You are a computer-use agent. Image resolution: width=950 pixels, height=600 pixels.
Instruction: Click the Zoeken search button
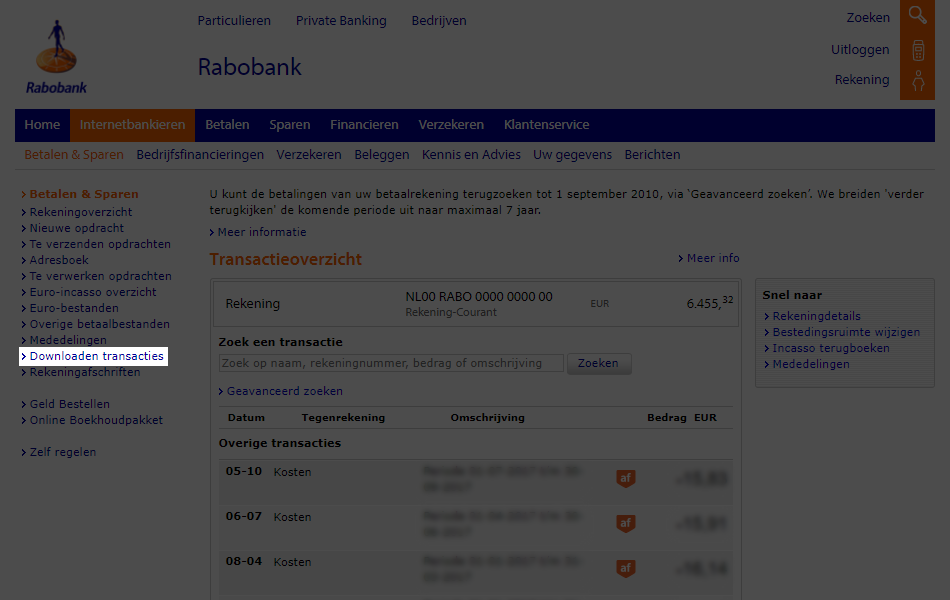click(599, 364)
